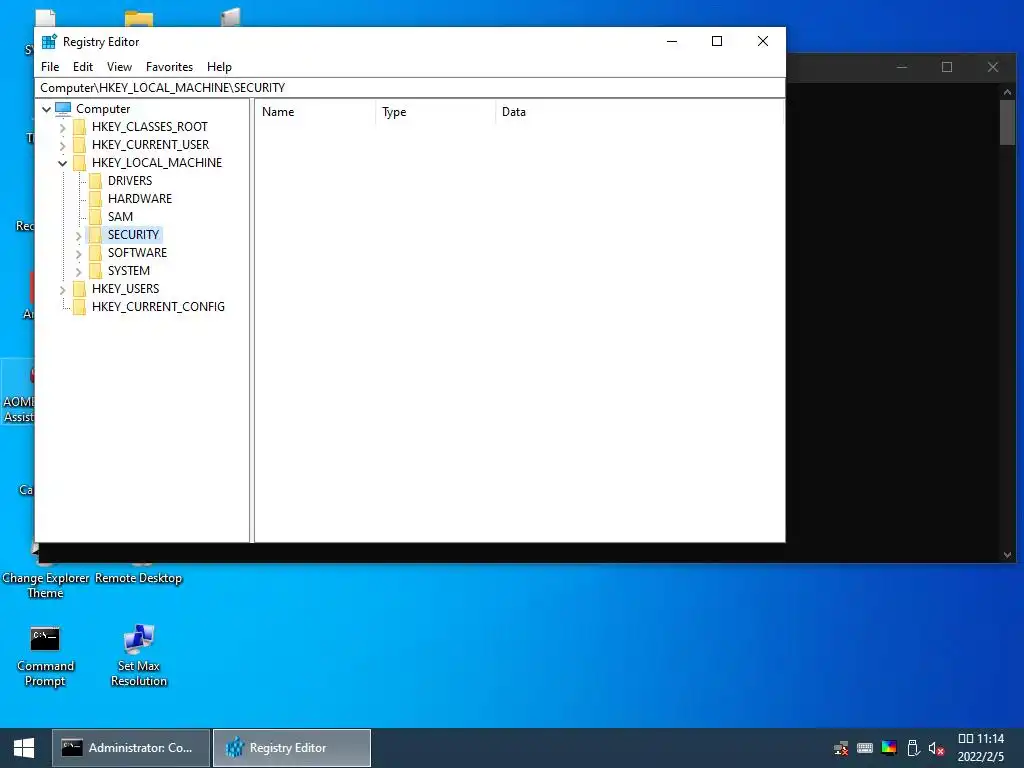Image resolution: width=1024 pixels, height=768 pixels.
Task: Click command prompt window scrollbar thumb
Action: tap(1007, 123)
